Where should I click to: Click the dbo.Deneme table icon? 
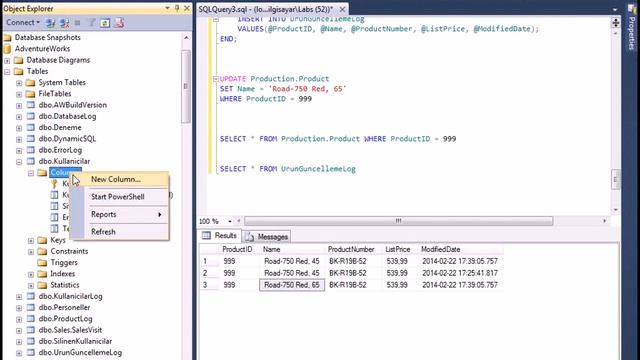[x=31, y=127]
